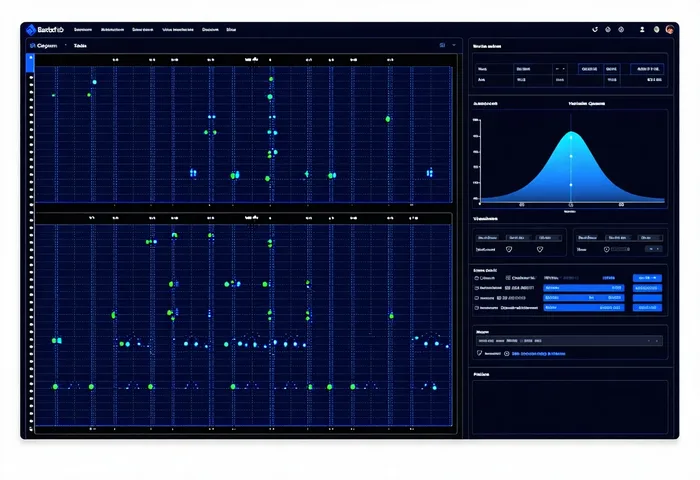Click the rightmost caret in wide combo box
Image resolution: width=700 pixels, height=480 pixels.
[657, 341]
